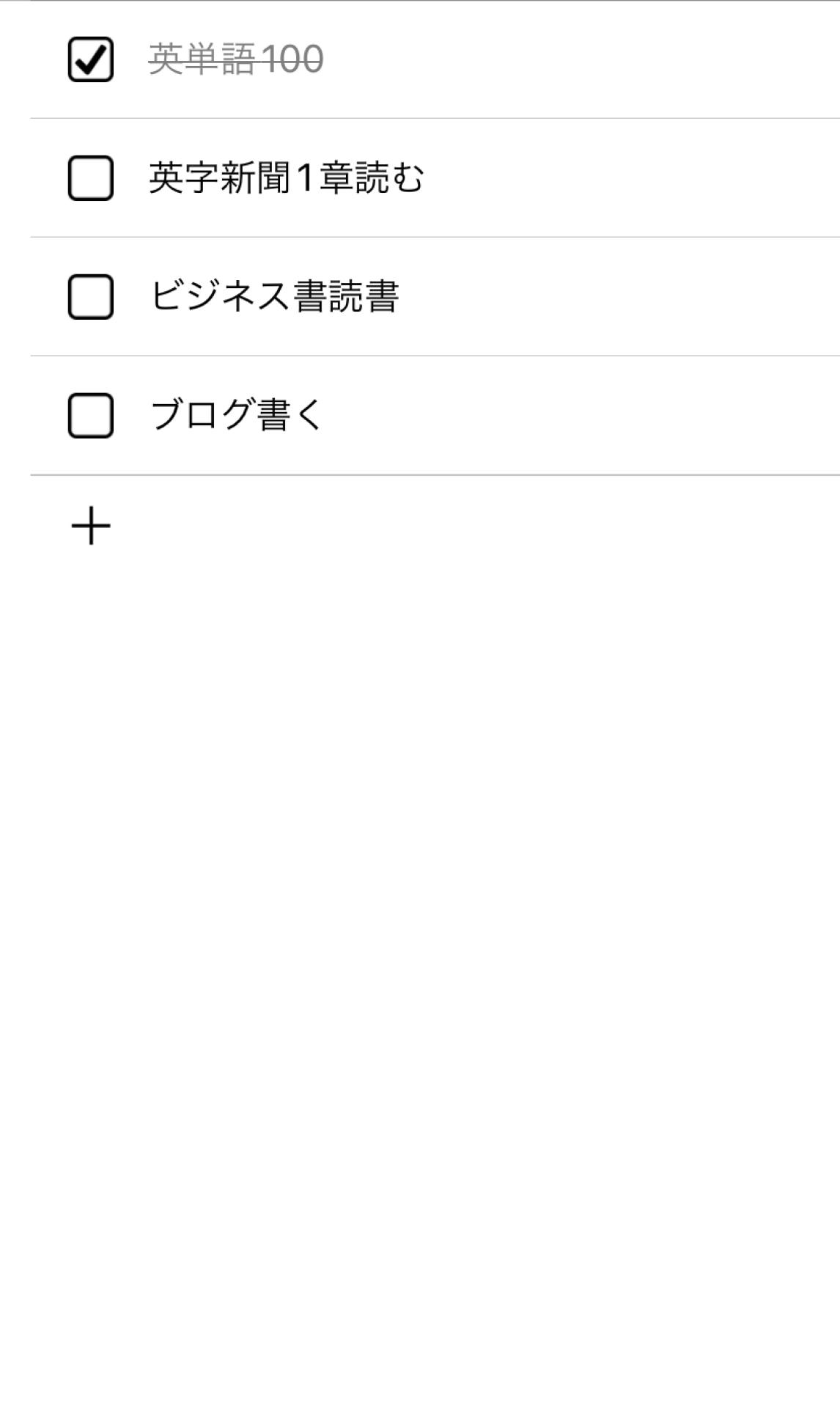Open the 英字新聞1章読む task text

tap(286, 178)
